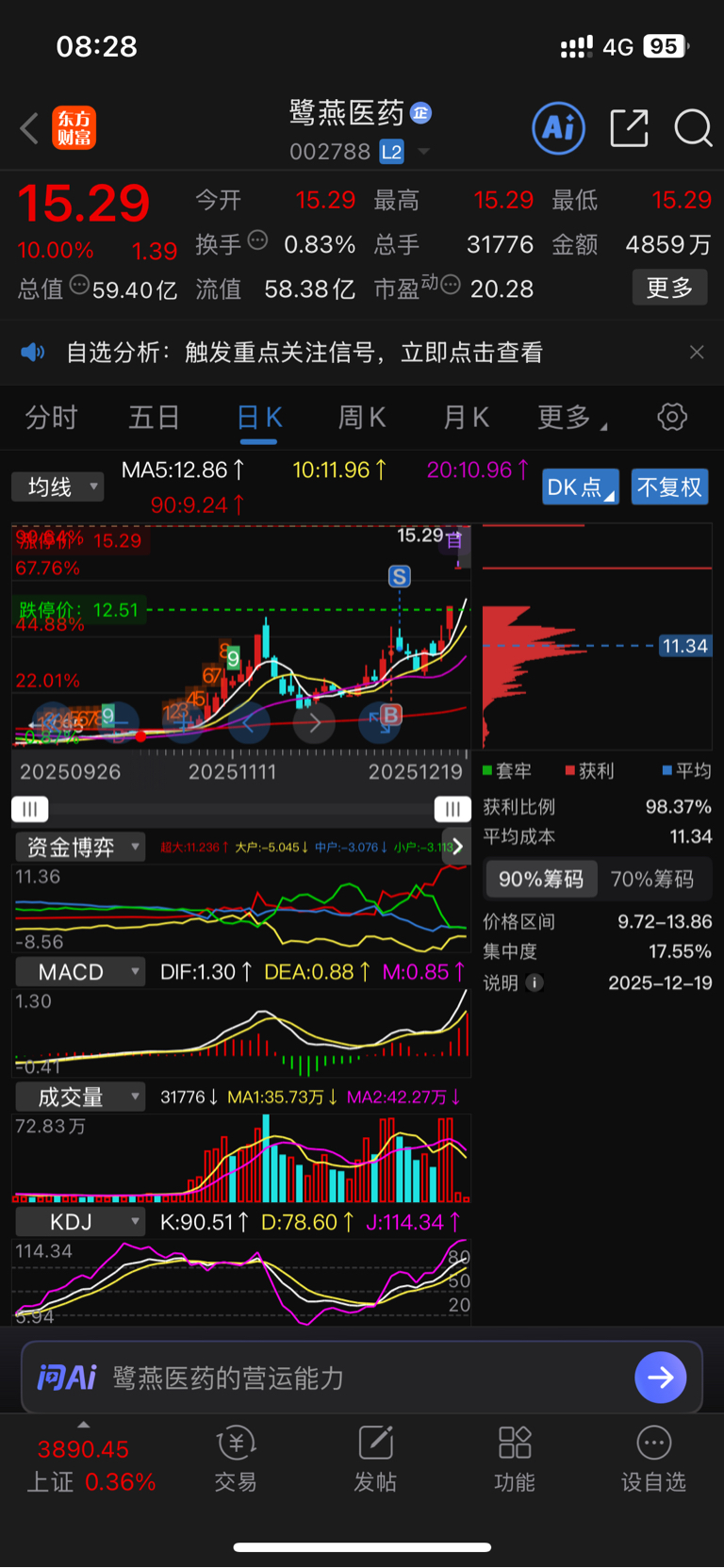Tap the 鹭燕医药 stock title
This screenshot has width=724, height=1568.
346,113
